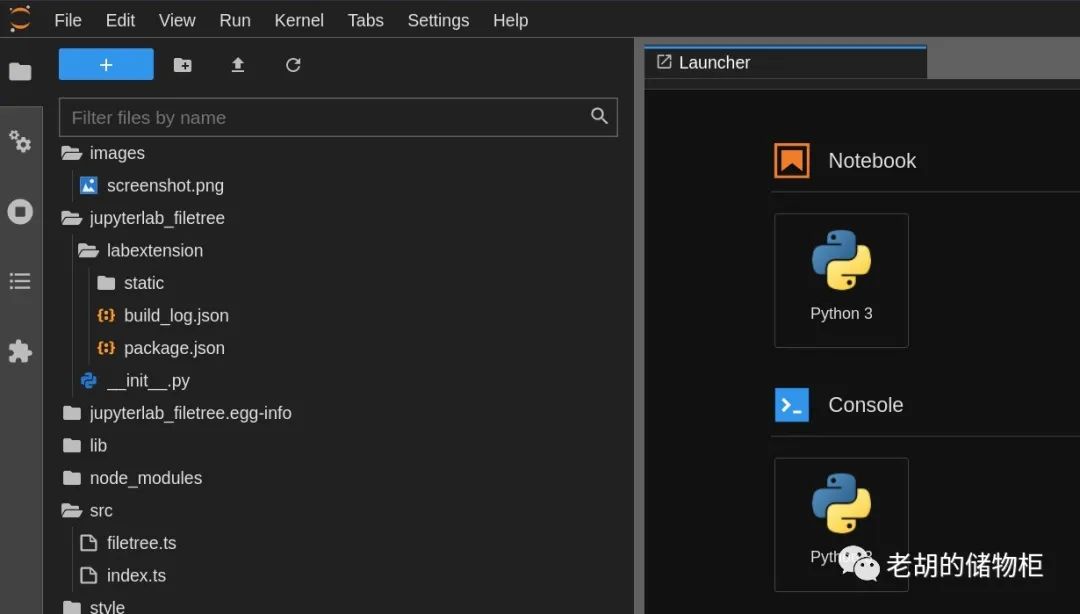Select package.json file
Screen dimensions: 1080x614
click(x=160, y=347)
